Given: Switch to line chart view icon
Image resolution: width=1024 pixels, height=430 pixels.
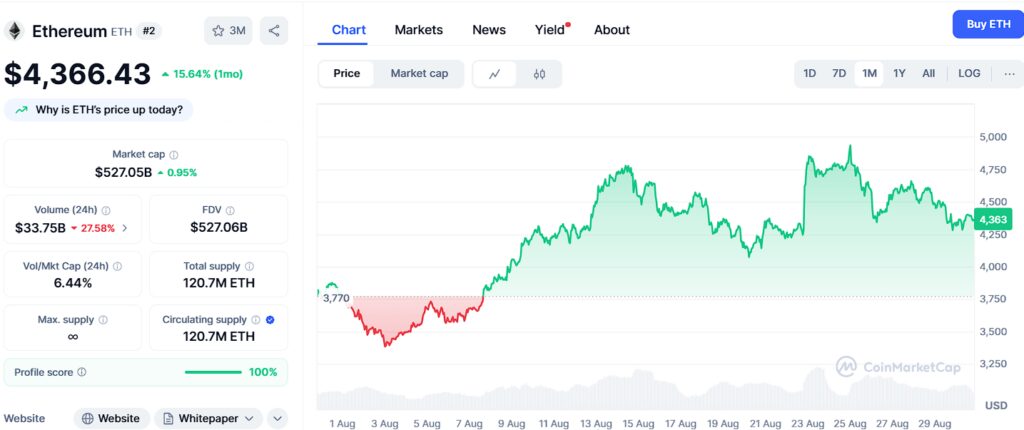Looking at the screenshot, I should (494, 74).
